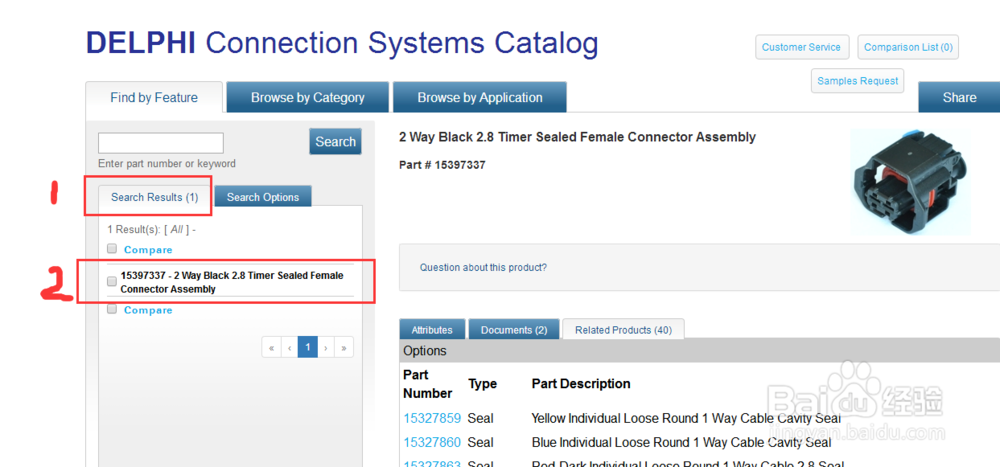Select page 1 in pagination
This screenshot has height=467, width=1000.
(x=308, y=347)
